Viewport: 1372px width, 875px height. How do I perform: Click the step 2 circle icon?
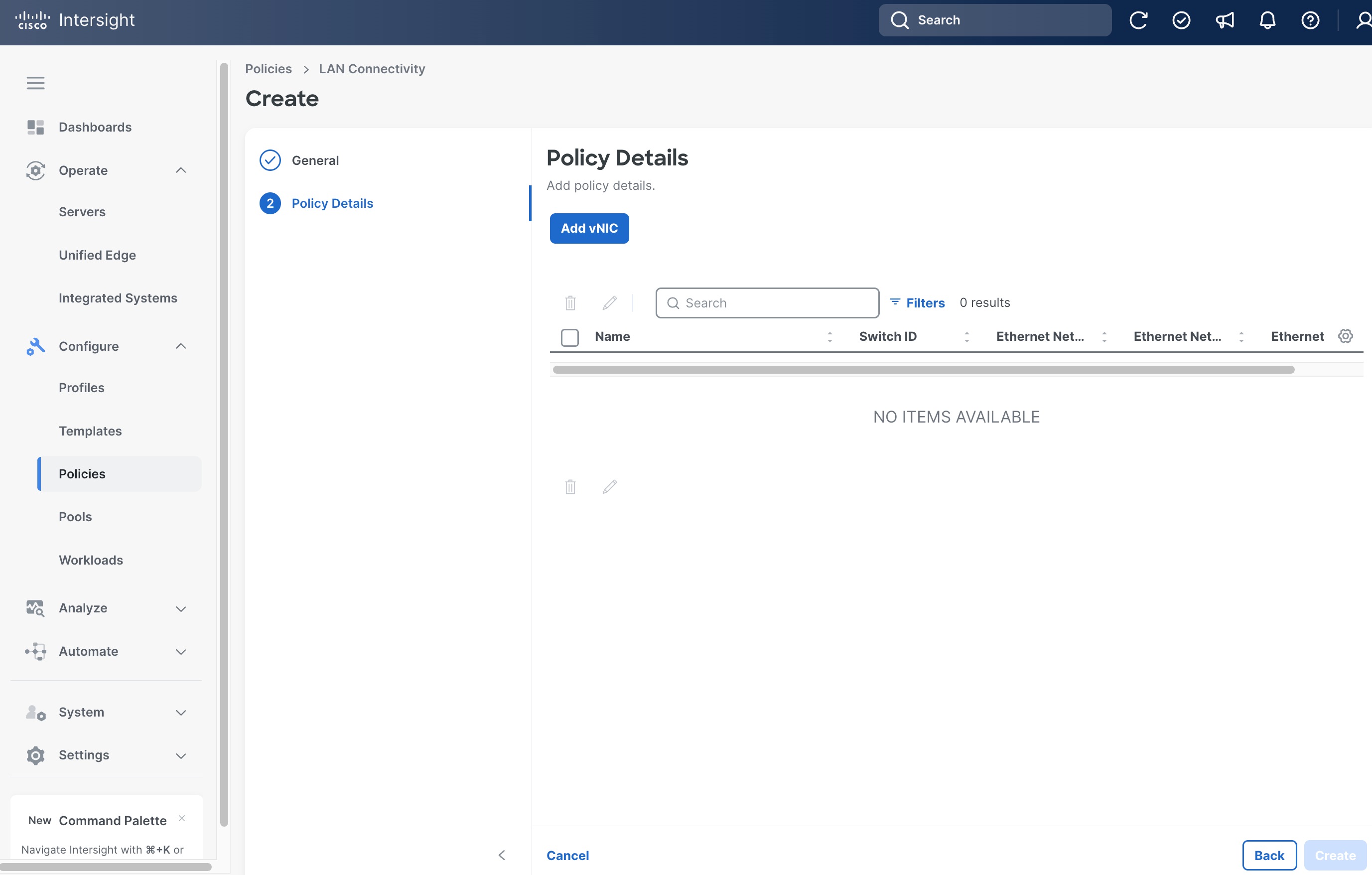coord(270,203)
